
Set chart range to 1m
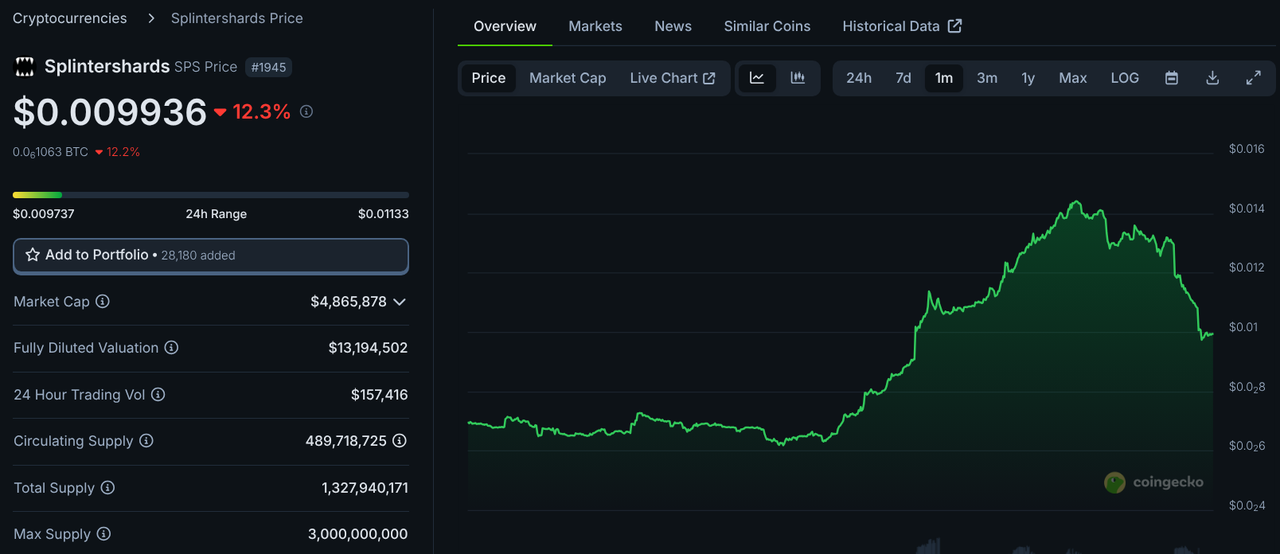pos(944,78)
